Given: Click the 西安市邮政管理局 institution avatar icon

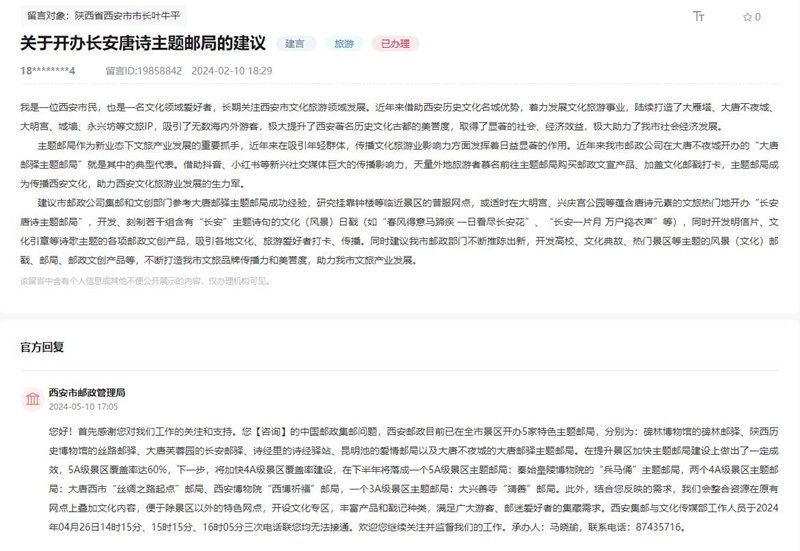Looking at the screenshot, I should coord(32,398).
